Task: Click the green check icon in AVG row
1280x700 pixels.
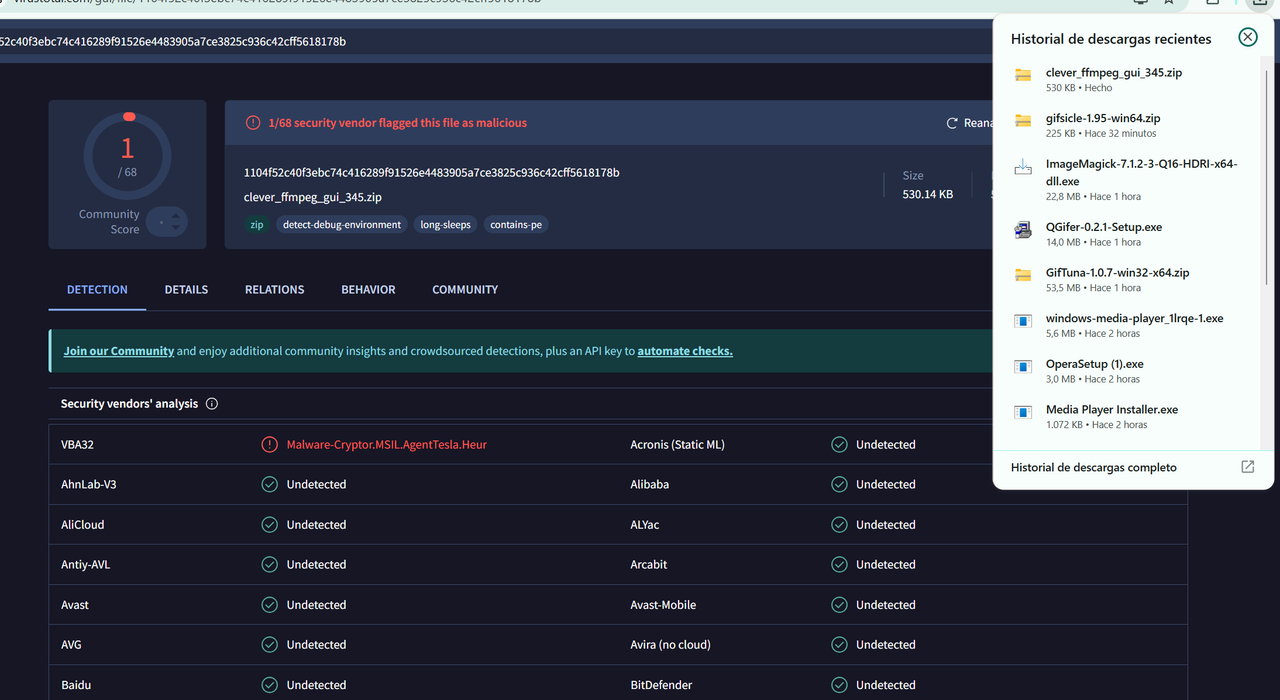Action: click(270, 645)
